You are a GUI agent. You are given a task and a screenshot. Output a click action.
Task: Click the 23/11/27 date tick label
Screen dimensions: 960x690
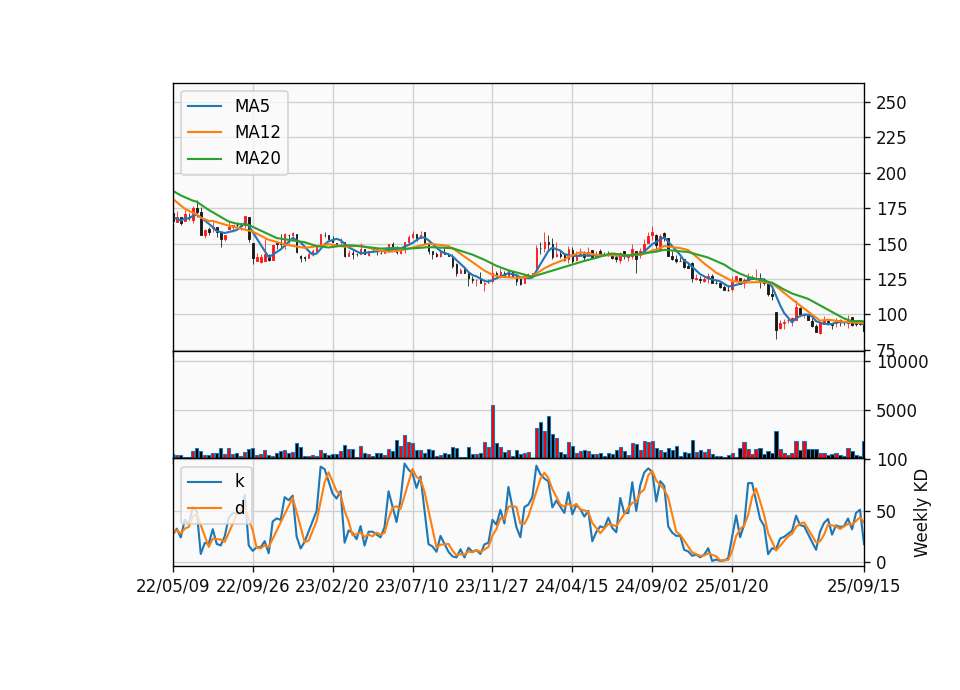(492, 586)
